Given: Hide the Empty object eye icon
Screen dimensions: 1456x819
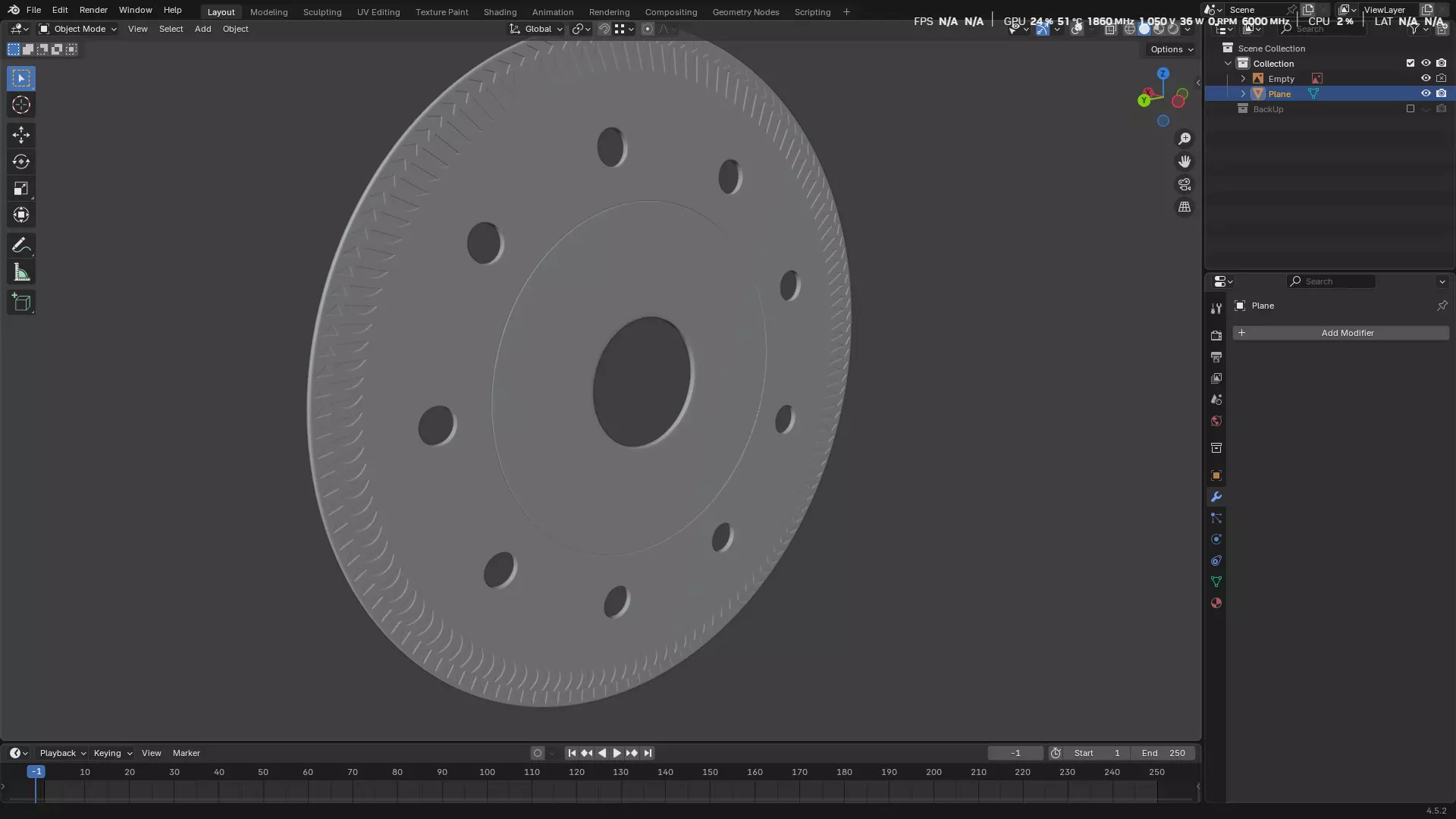Looking at the screenshot, I should coord(1426,78).
